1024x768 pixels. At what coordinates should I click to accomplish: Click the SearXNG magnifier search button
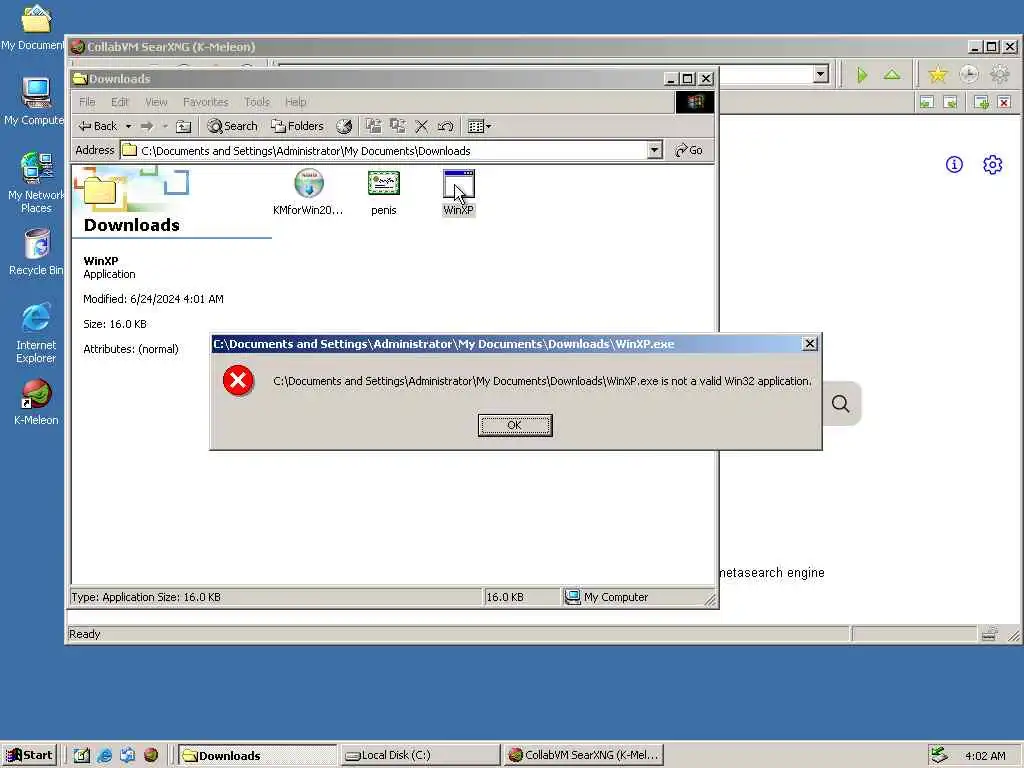840,404
